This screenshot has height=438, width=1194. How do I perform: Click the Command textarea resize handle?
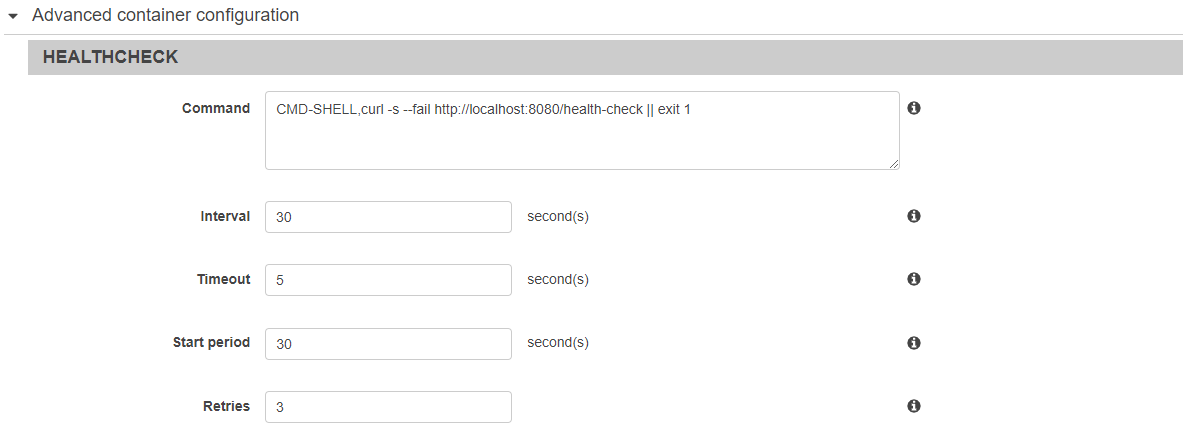point(894,164)
